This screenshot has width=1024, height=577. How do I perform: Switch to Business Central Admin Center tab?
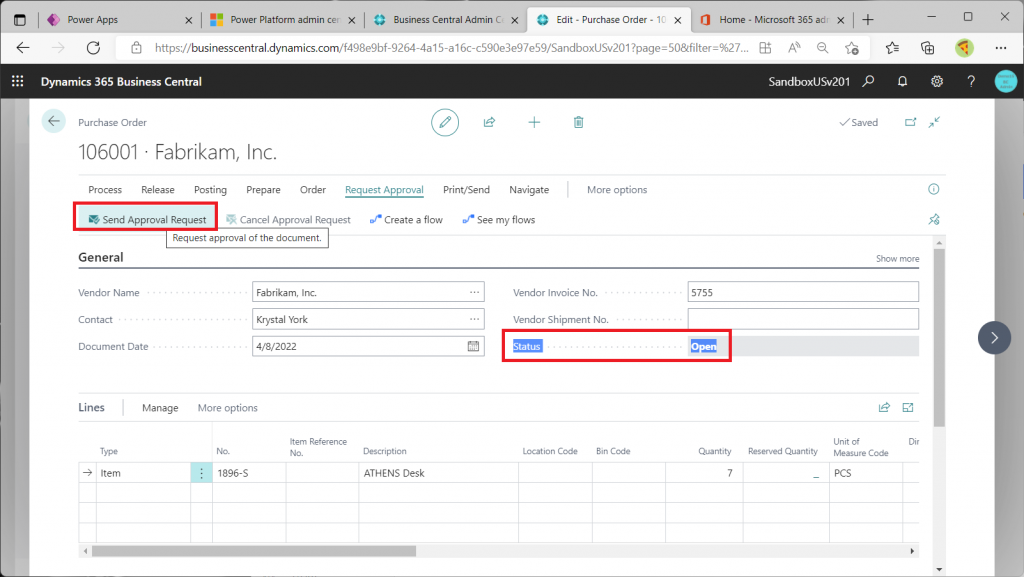446,20
